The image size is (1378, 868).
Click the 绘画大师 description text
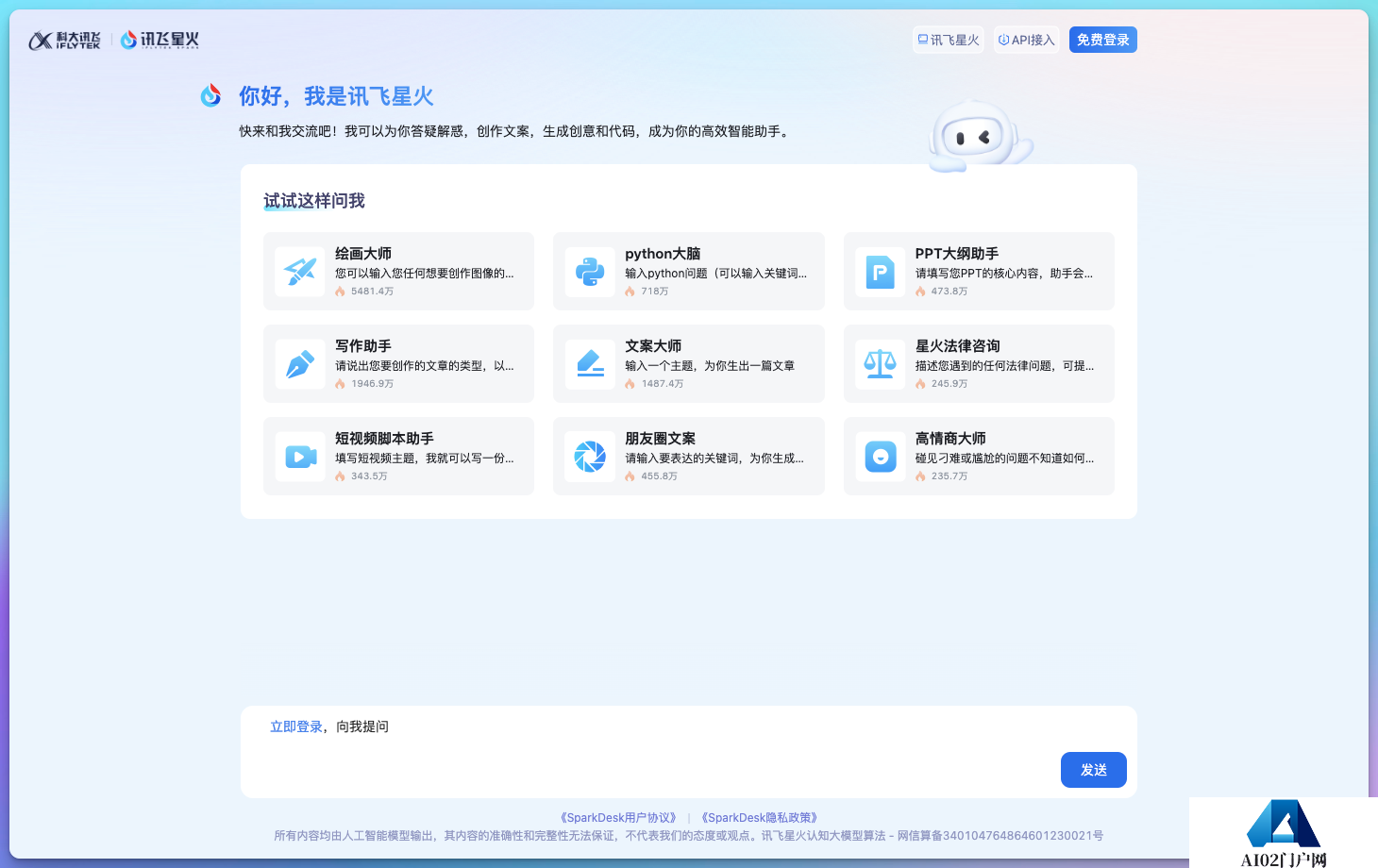425,274
